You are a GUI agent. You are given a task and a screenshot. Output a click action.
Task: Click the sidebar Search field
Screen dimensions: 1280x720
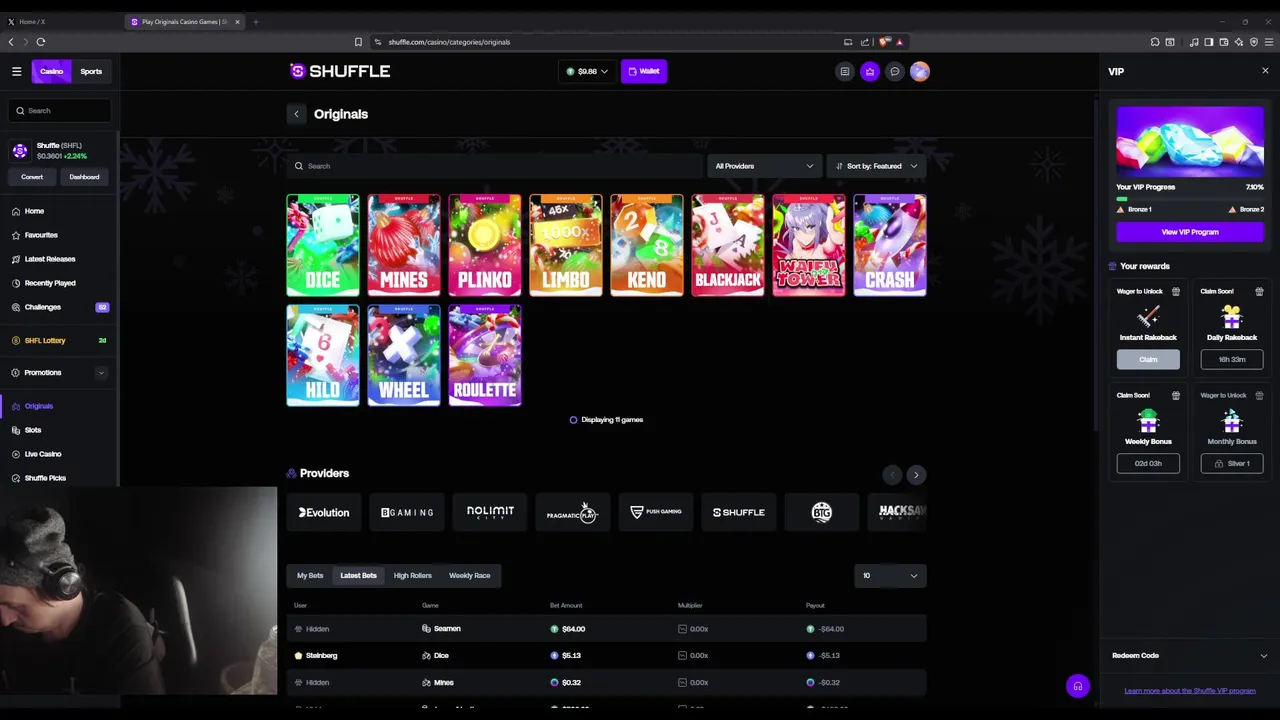click(x=59, y=111)
